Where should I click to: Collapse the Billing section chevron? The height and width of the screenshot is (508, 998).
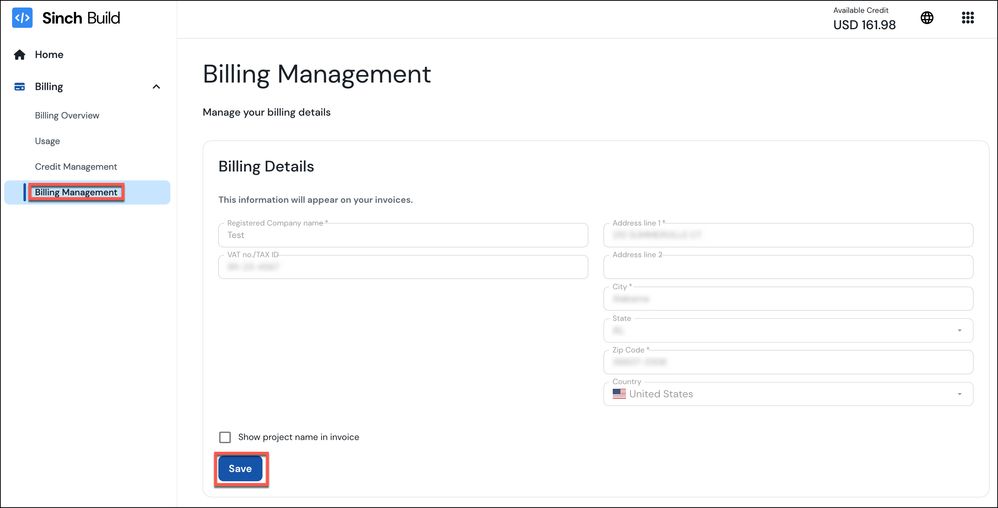[x=156, y=87]
